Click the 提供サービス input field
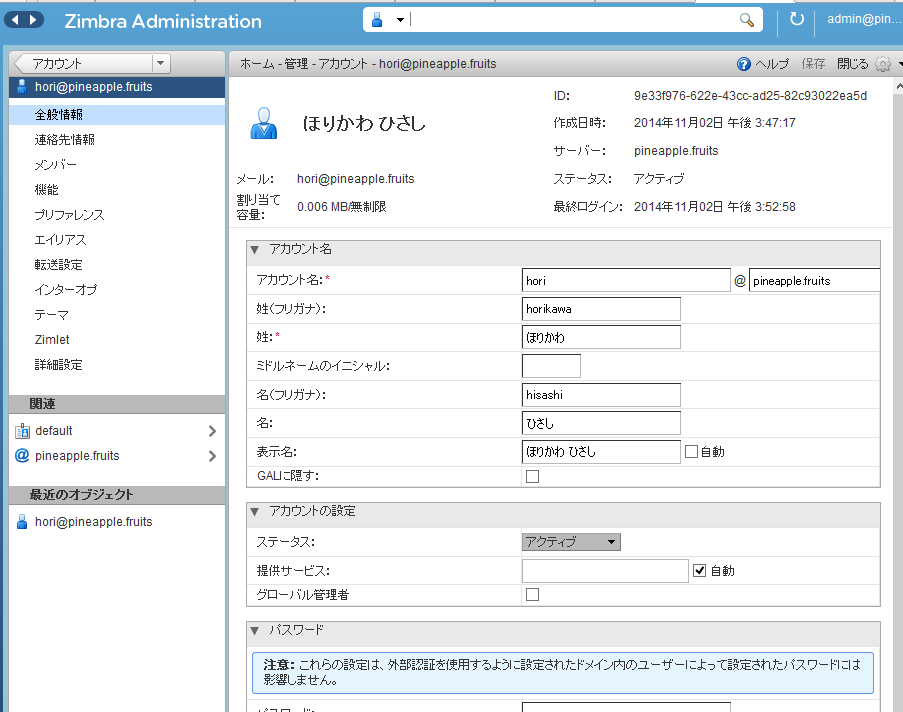This screenshot has width=903, height=712. pyautogui.click(x=605, y=571)
